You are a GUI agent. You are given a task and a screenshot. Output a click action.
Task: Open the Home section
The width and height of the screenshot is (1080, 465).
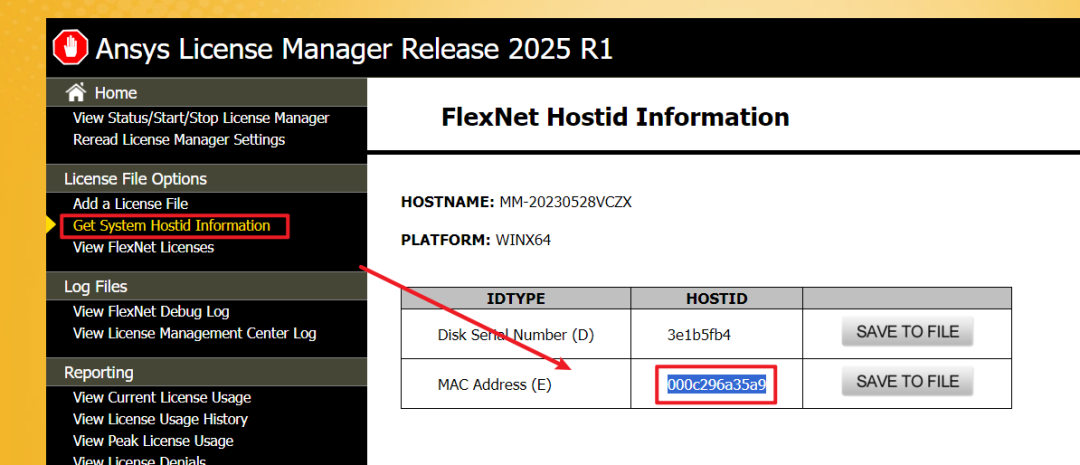tap(116, 93)
